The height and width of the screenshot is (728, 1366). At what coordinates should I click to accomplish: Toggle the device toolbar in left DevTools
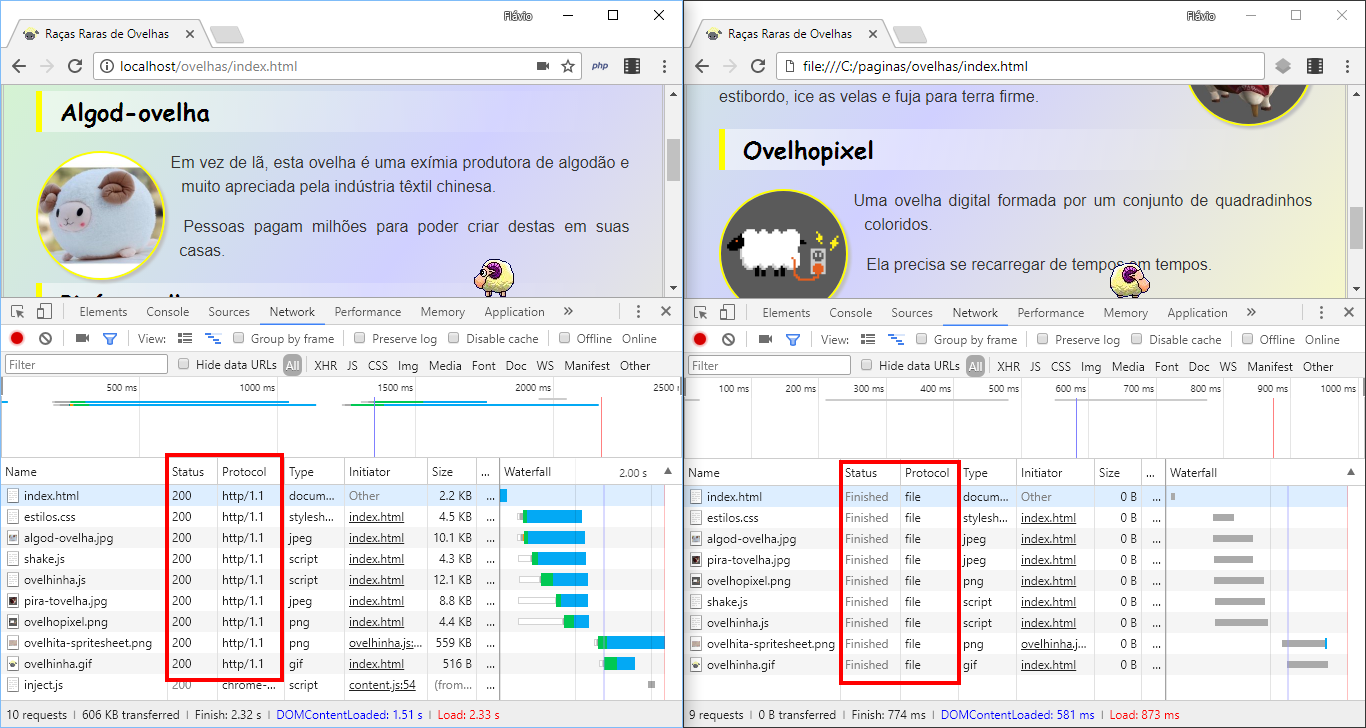click(42, 311)
